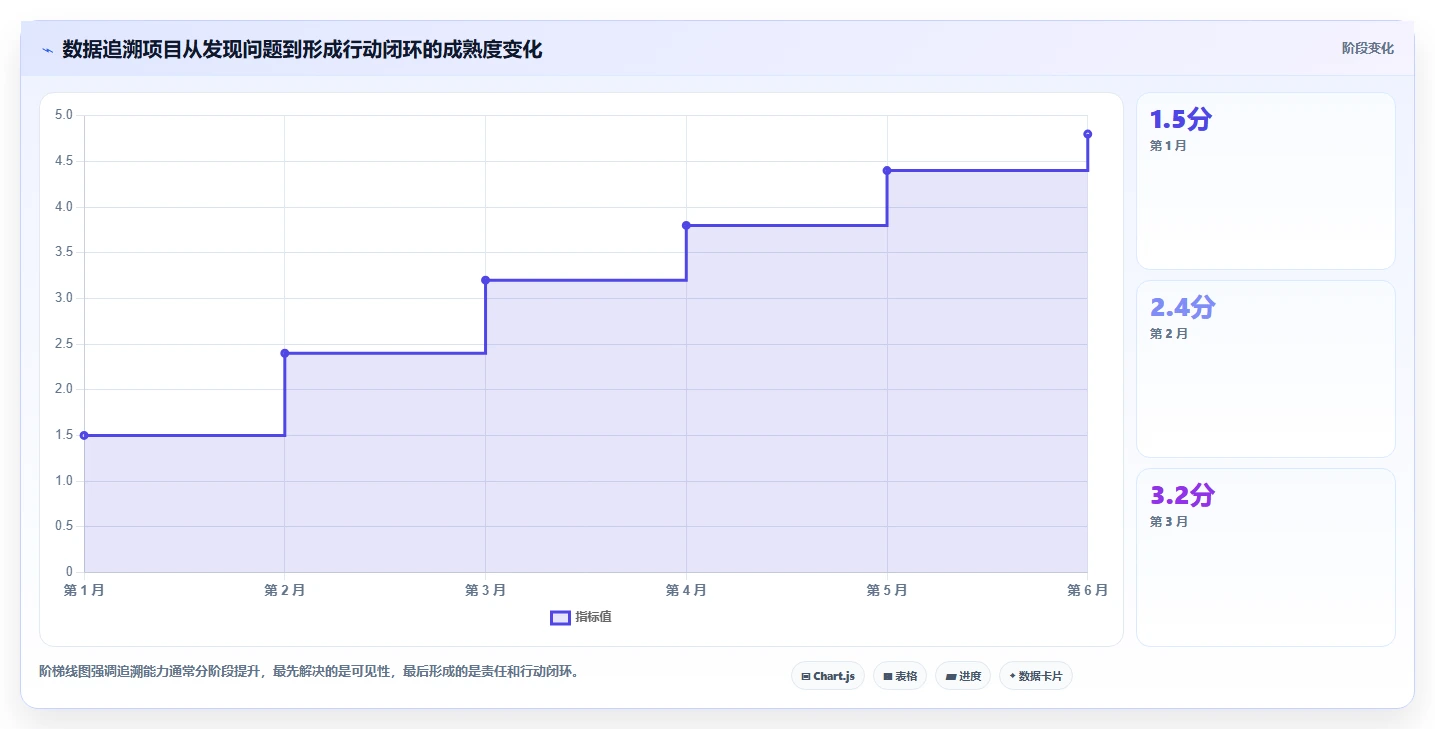Click the data point at 第 6 月 (4.8)
The image size is (1435, 729).
coord(1087,134)
